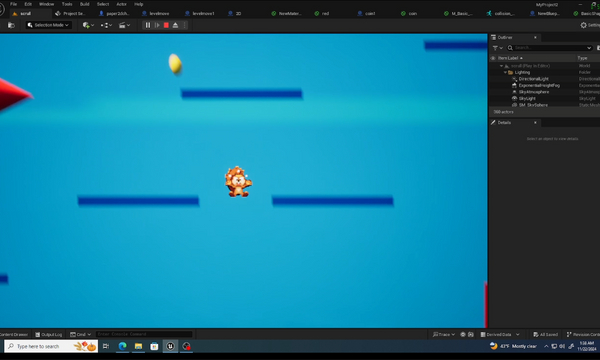The height and width of the screenshot is (360, 600).
Task: Open the Help menu
Action: pyautogui.click(x=139, y=4)
